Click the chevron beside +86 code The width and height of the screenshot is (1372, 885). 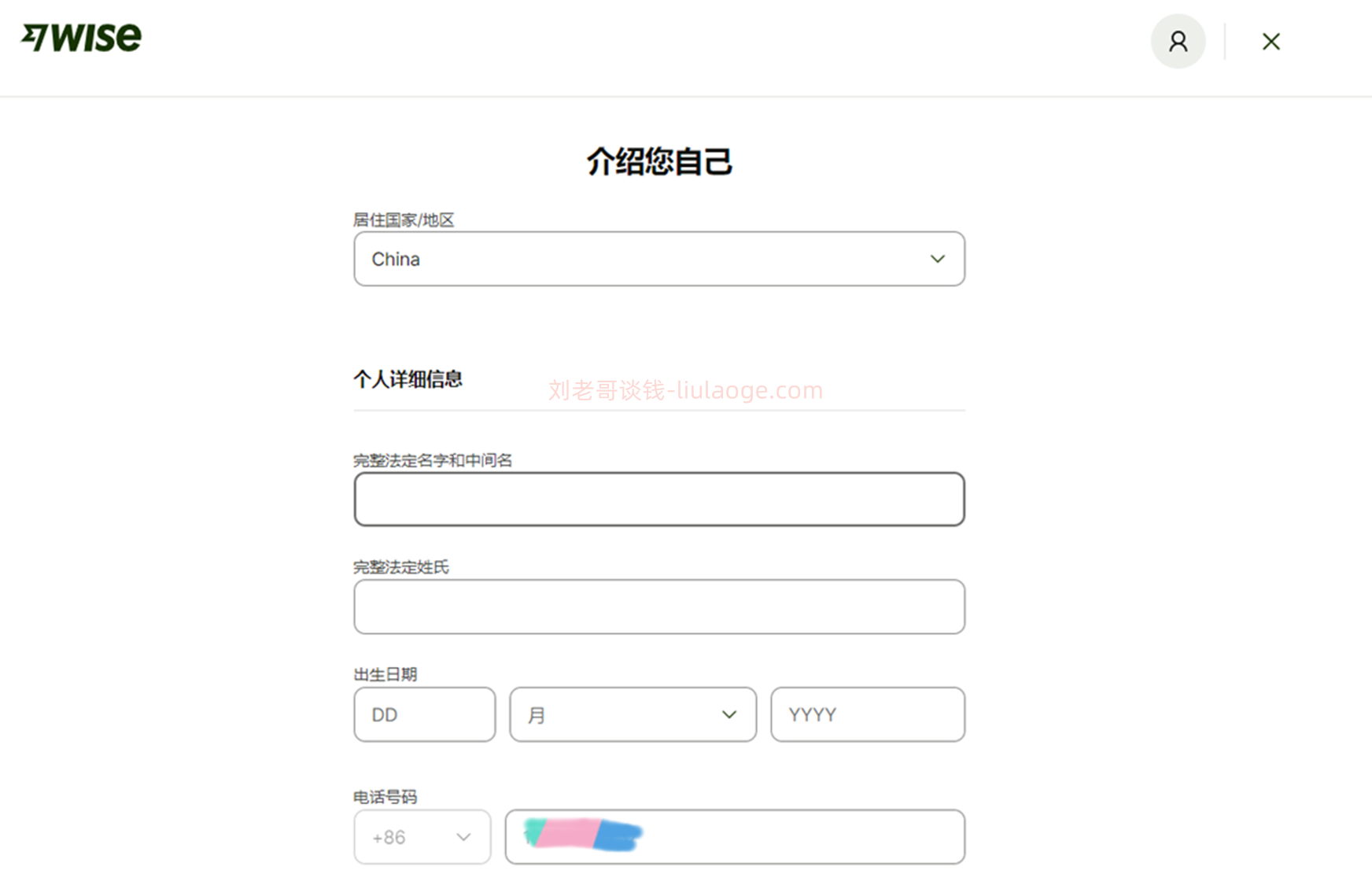[463, 837]
